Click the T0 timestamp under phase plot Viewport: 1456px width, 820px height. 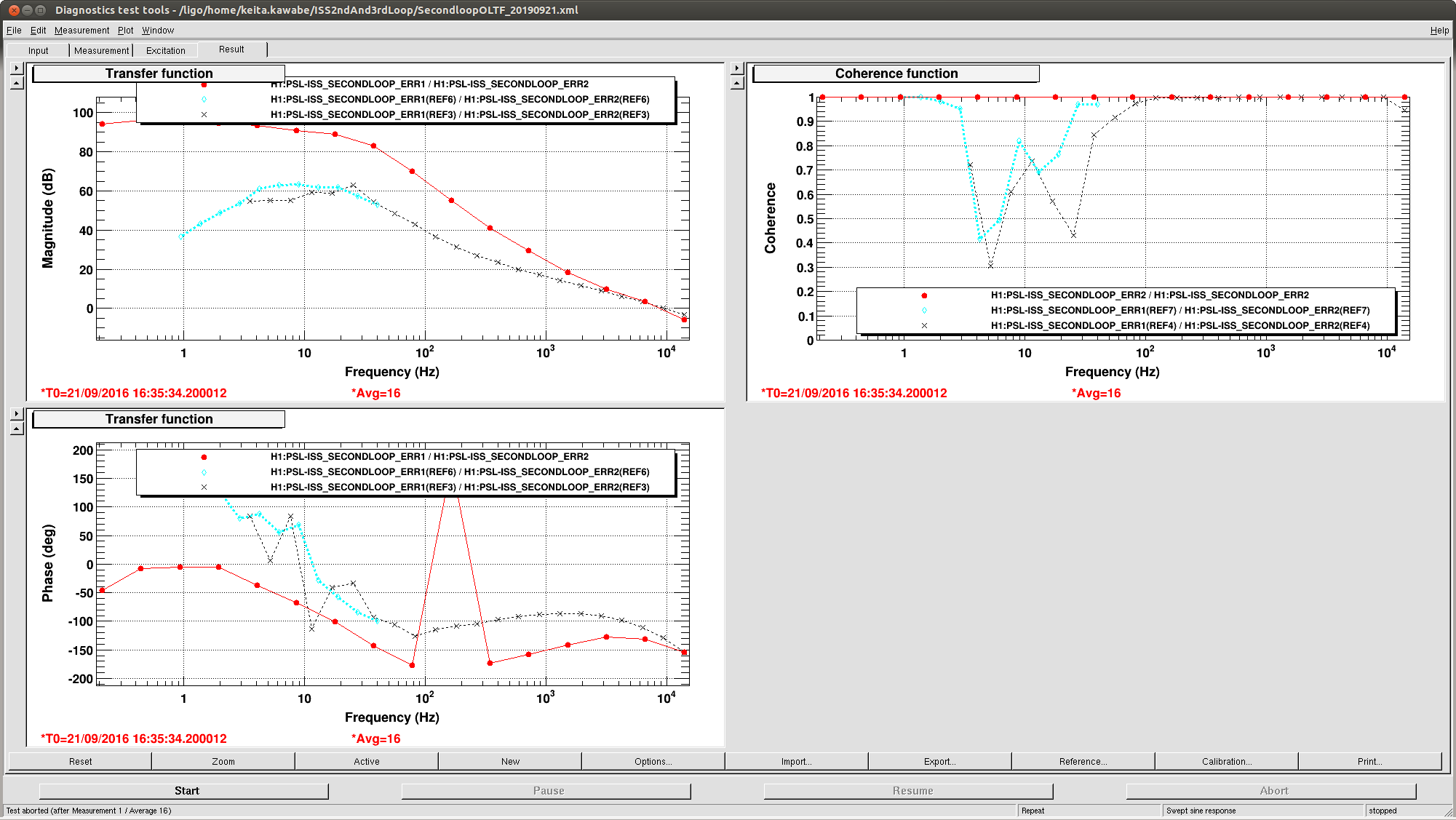pyautogui.click(x=134, y=739)
